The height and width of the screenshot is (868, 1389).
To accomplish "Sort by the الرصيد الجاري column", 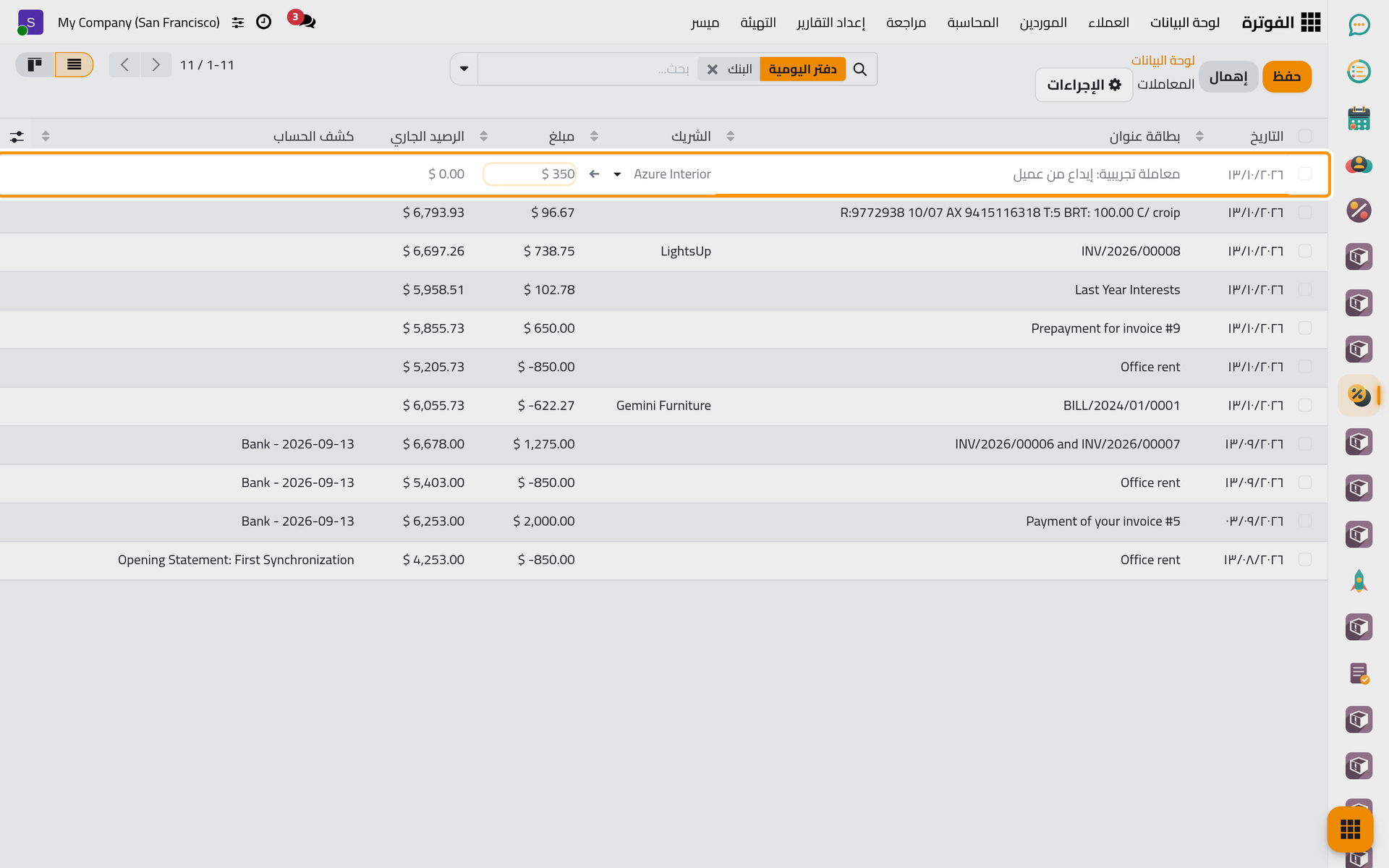I will (428, 136).
